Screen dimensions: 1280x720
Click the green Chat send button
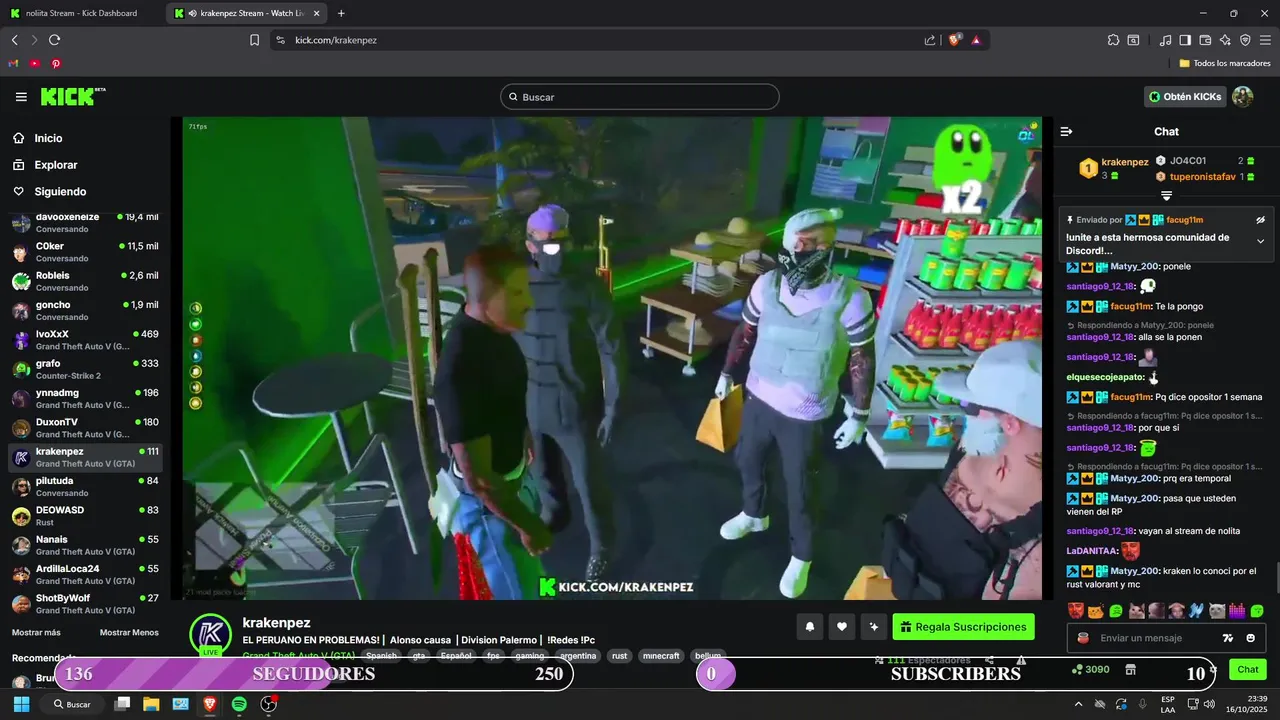pyautogui.click(x=1248, y=669)
